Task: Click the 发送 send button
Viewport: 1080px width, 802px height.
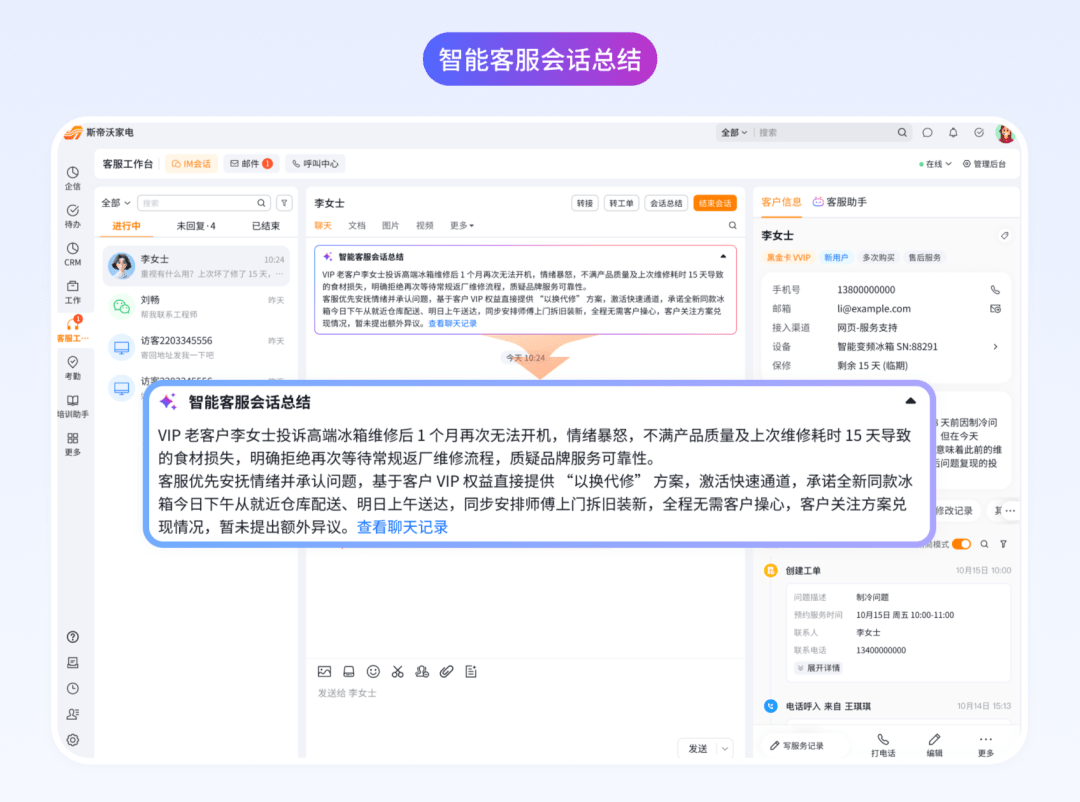Action: [697, 748]
